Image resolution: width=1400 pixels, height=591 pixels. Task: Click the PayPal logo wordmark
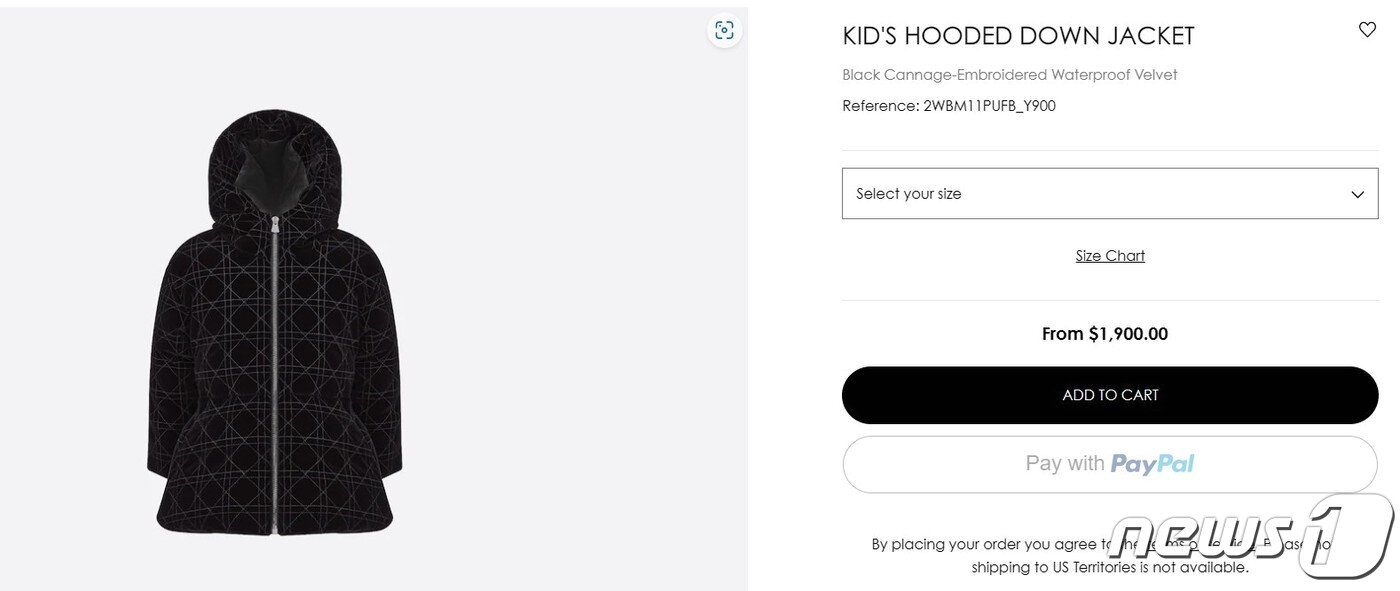point(1153,464)
